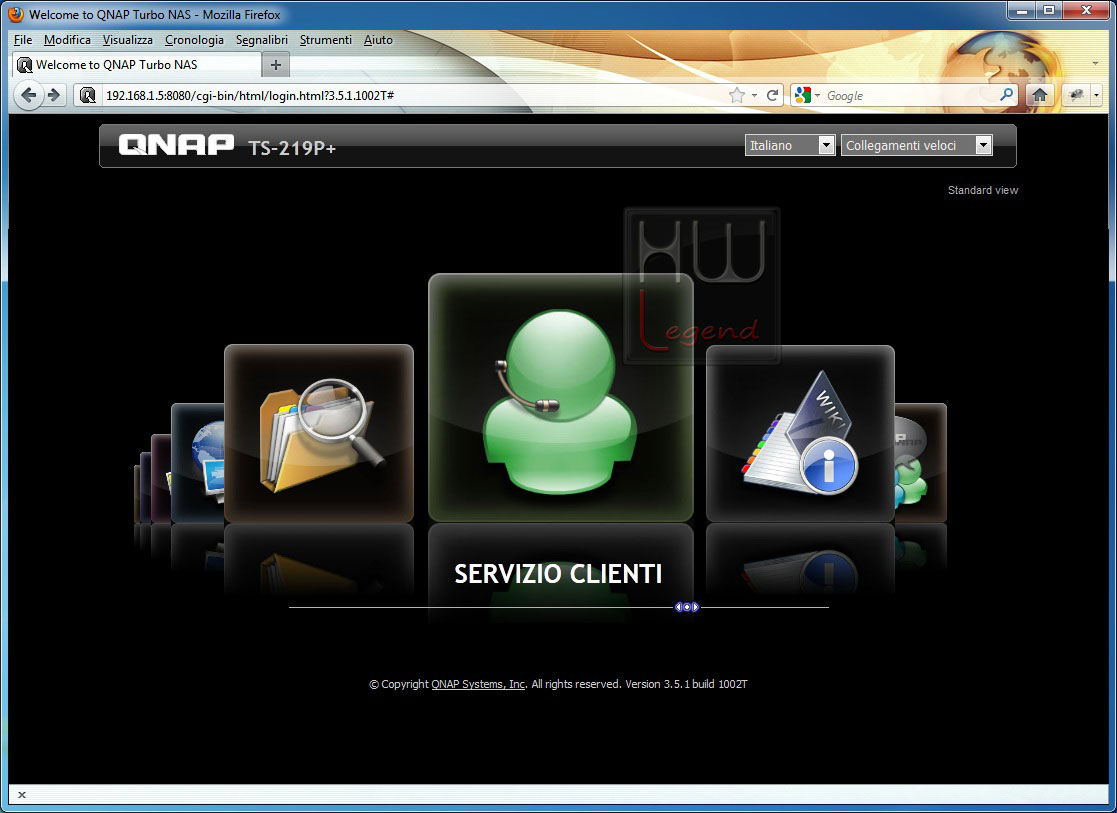
Task: Click the QNAP logo in header
Action: [x=176, y=145]
